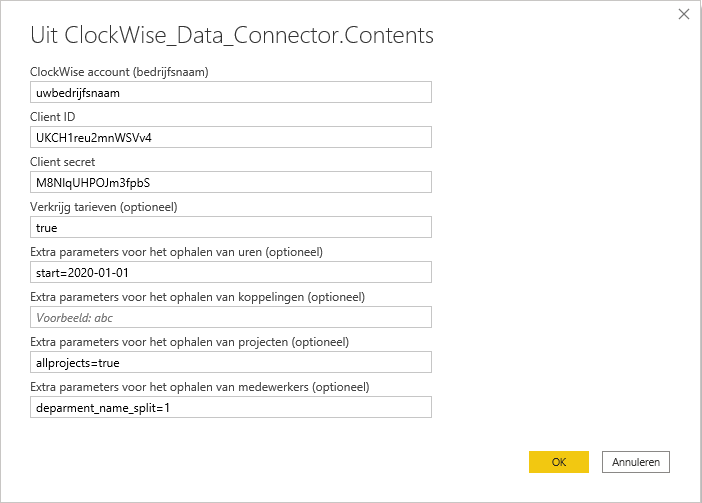The image size is (702, 503).
Task: Select the Client secret input field
Action: (x=231, y=182)
